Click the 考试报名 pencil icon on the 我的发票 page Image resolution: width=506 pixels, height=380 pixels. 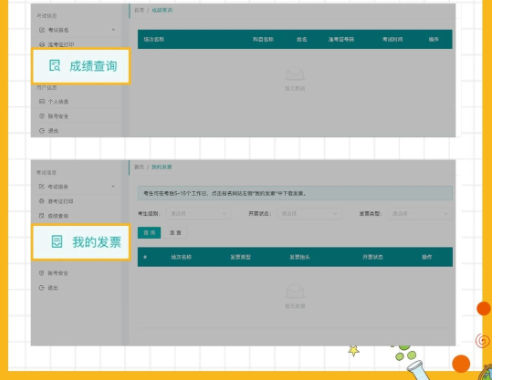41,186
